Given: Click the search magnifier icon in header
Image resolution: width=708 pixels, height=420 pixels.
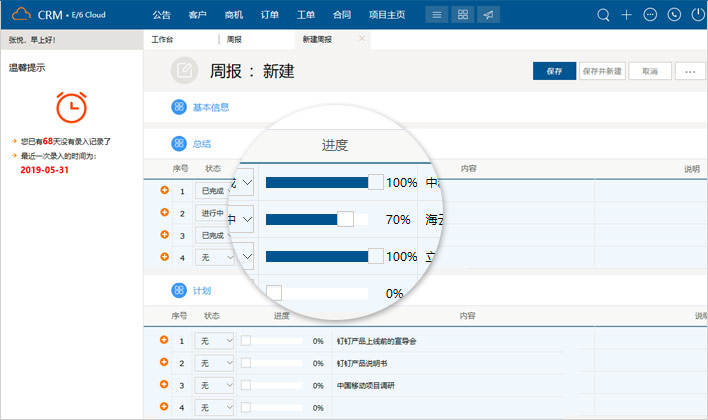Looking at the screenshot, I should tap(603, 15).
